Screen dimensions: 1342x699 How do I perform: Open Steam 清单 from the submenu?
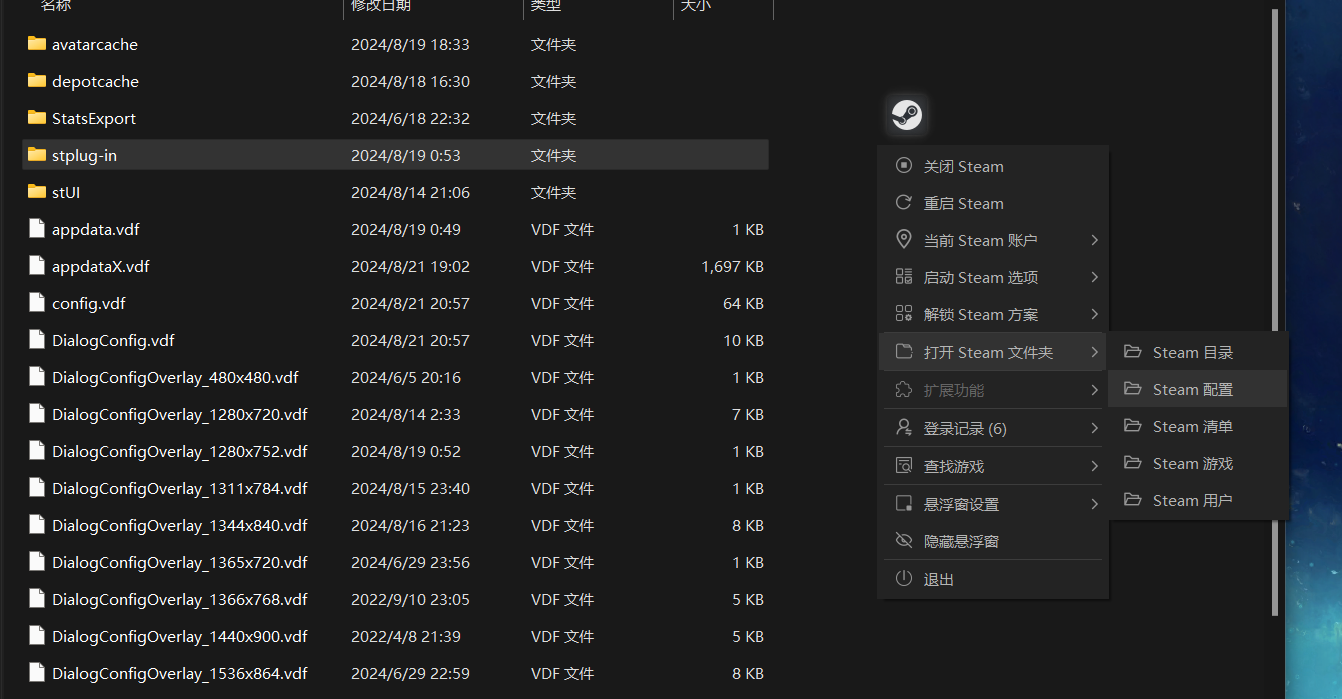point(1198,426)
